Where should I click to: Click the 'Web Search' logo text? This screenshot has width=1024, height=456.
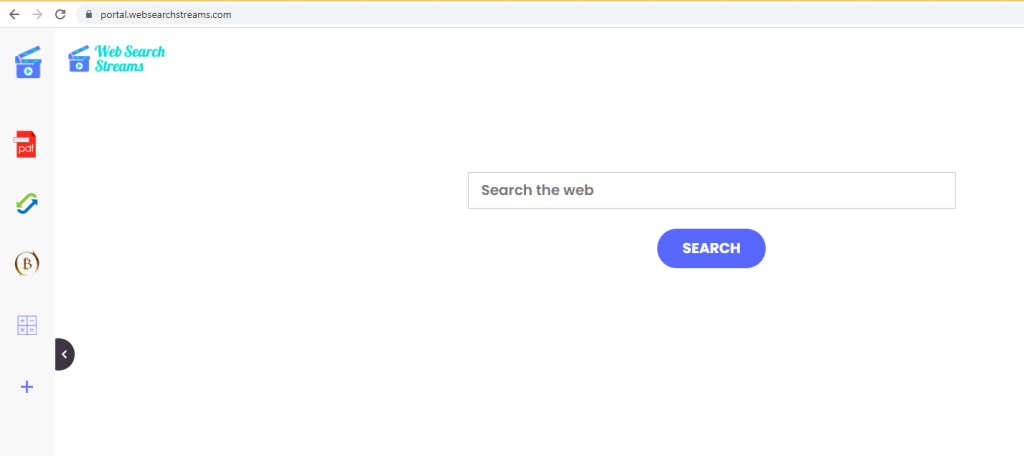130,52
